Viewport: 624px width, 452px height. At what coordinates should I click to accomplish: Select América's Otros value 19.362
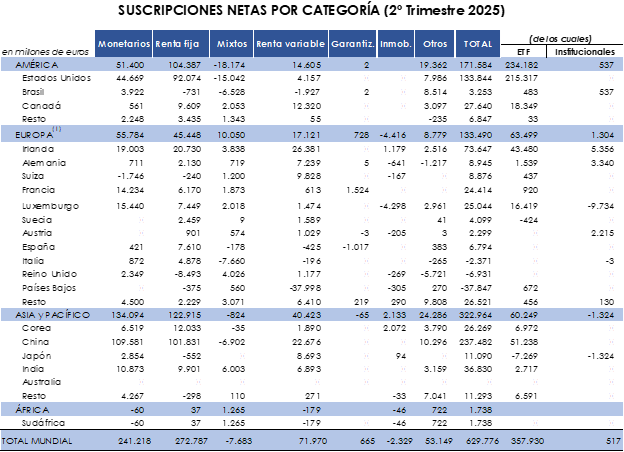(433, 65)
